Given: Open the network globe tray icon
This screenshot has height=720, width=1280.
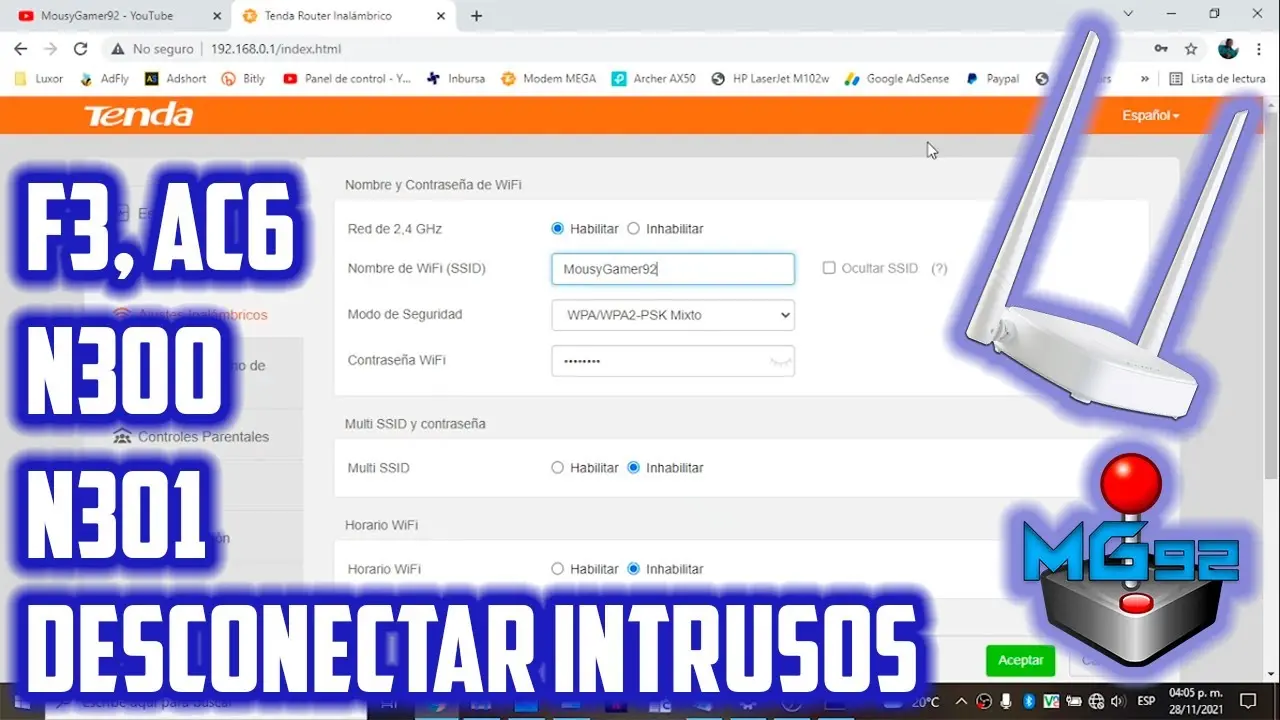Looking at the screenshot, I should point(1096,702).
